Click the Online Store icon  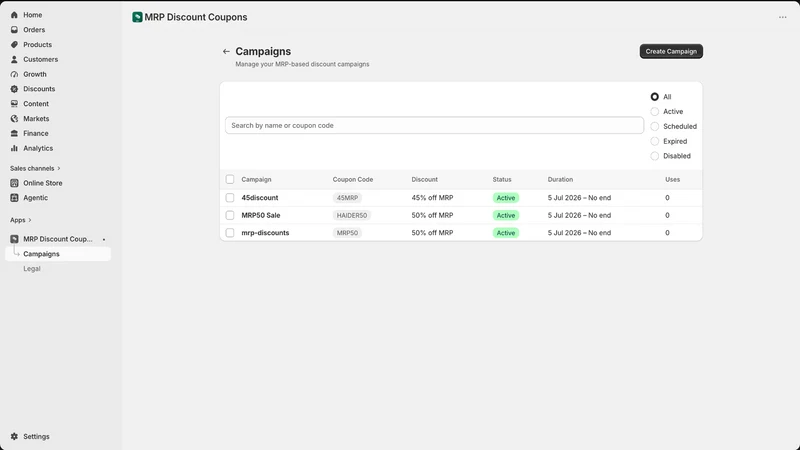pyautogui.click(x=14, y=183)
